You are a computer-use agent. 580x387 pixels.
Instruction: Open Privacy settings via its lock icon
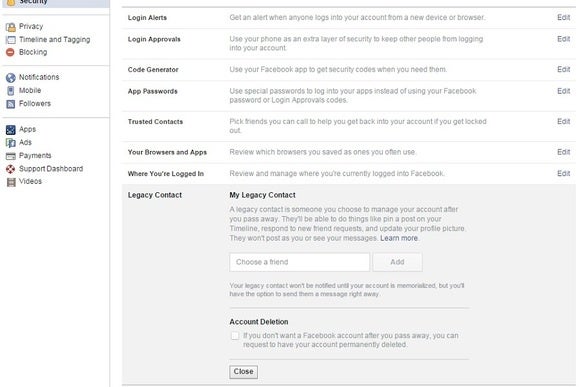coord(11,27)
